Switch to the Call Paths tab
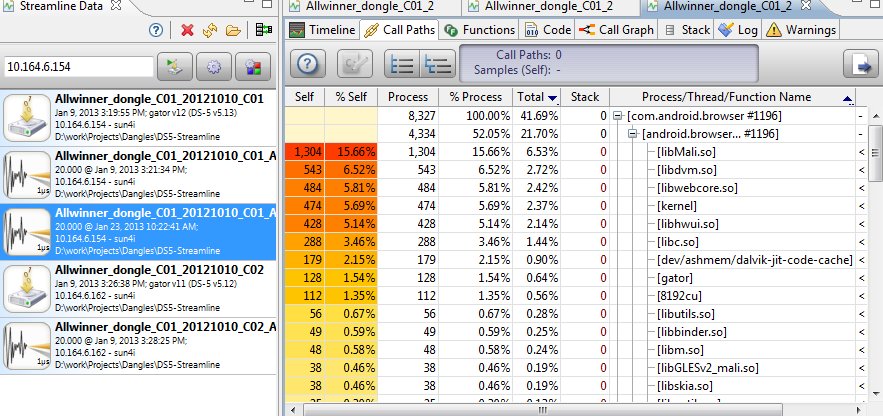Viewport: 883px width, 416px height. pos(399,30)
